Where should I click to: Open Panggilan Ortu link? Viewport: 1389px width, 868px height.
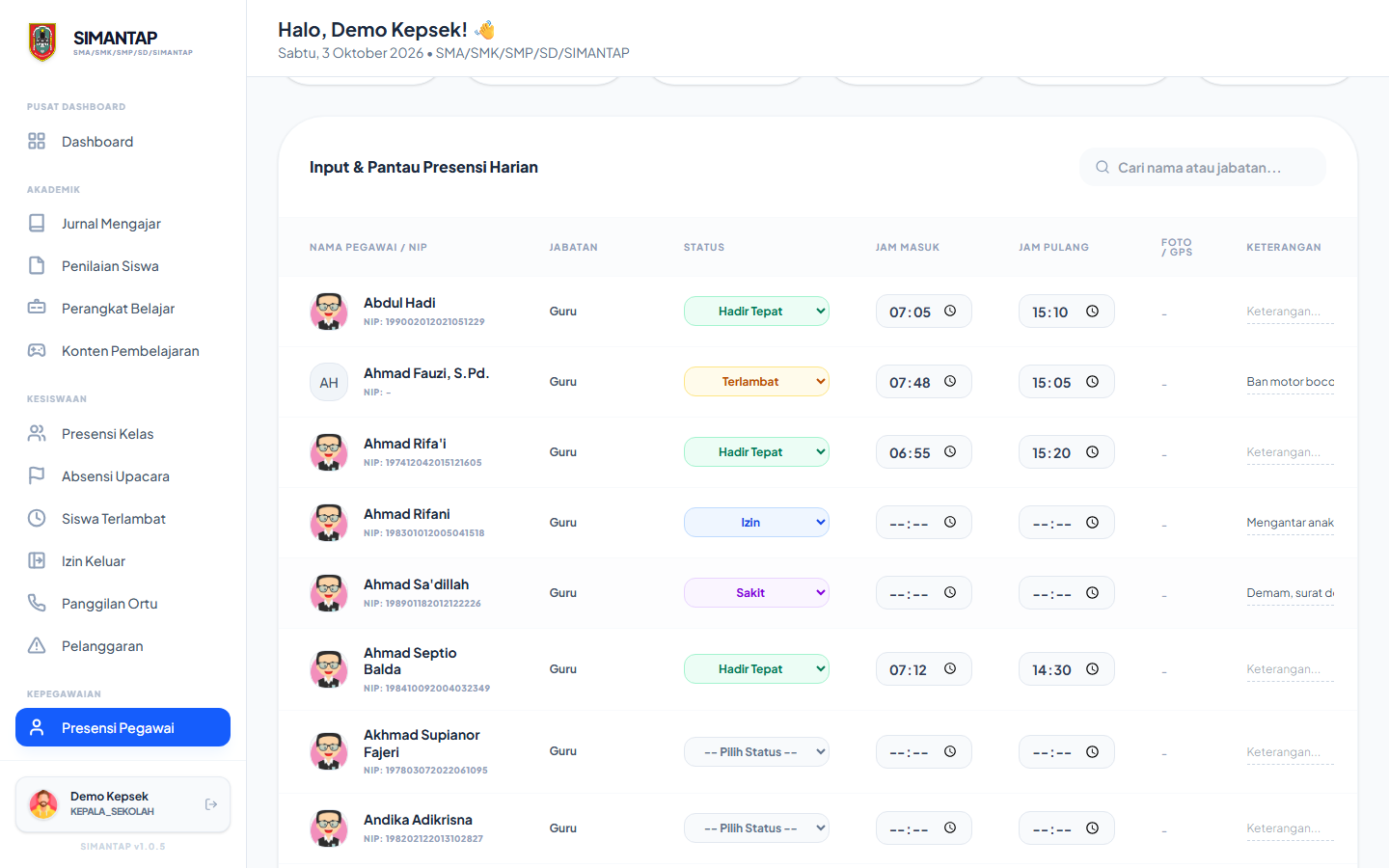(123, 604)
